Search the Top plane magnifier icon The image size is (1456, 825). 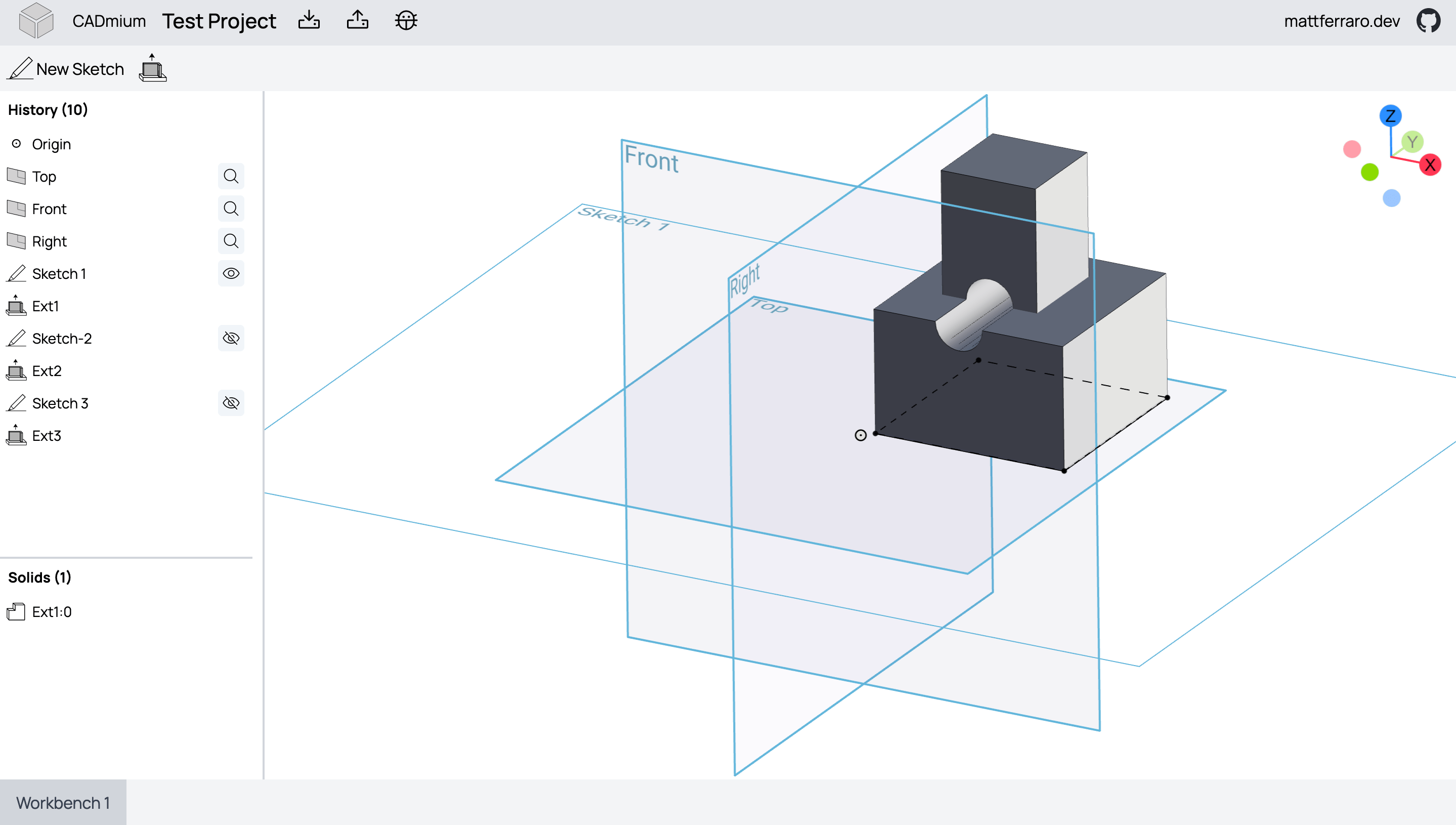tap(231, 176)
